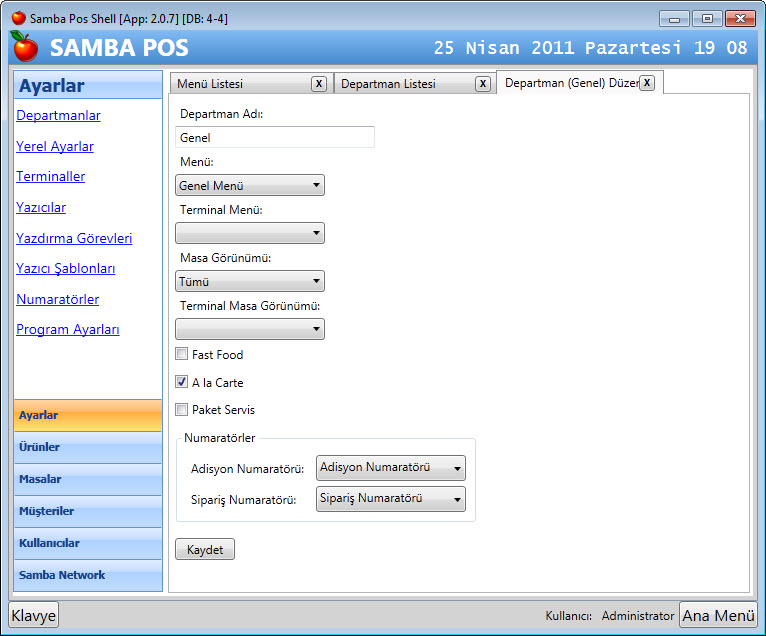Open the Adisyon Numaratörü combo box
Viewport: 766px width, 636px height.
coord(390,468)
